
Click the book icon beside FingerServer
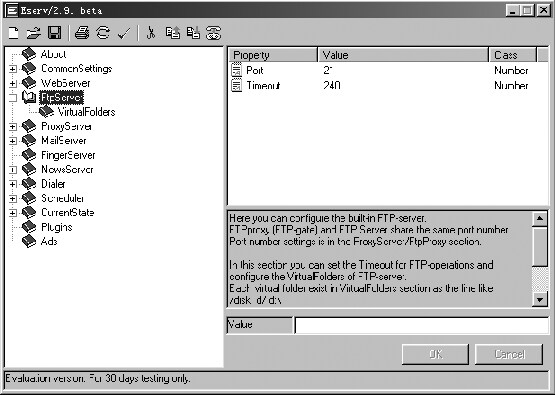(29, 155)
